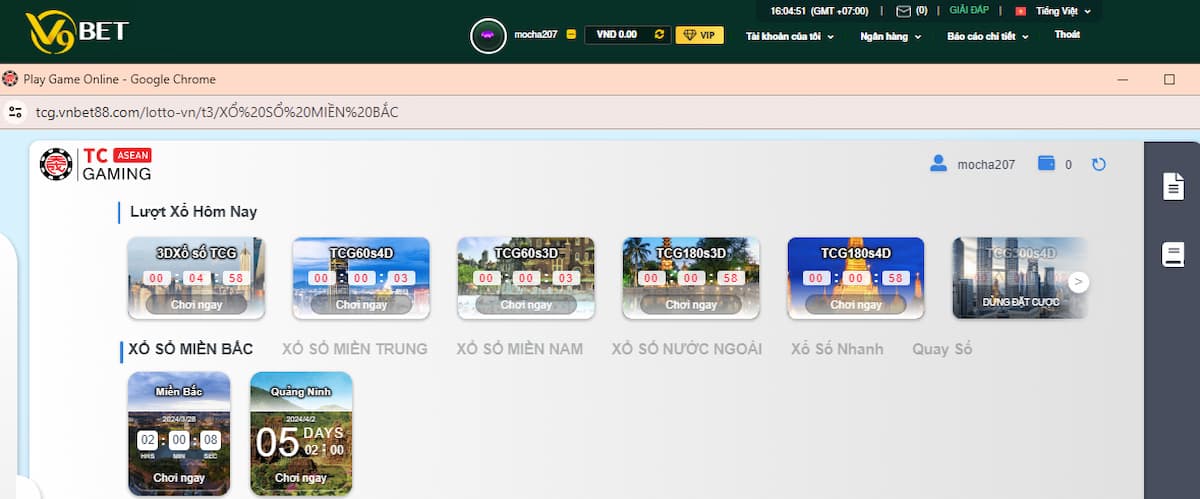Open the document icon in the right sidebar

point(1173,187)
